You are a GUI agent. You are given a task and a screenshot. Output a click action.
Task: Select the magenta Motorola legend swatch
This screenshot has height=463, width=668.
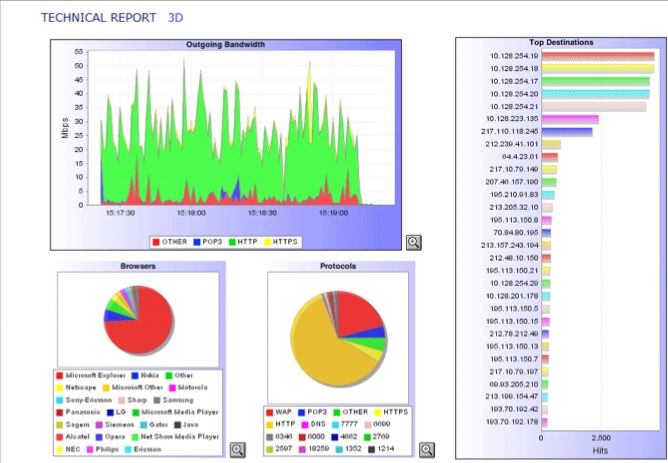[x=172, y=388]
